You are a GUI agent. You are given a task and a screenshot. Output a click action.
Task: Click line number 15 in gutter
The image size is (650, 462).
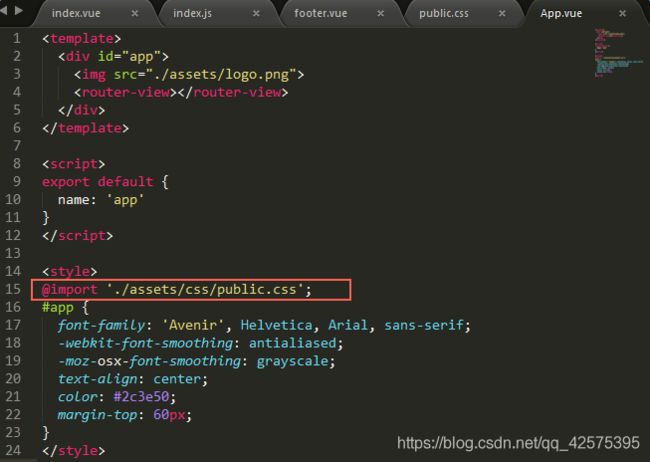(14, 290)
